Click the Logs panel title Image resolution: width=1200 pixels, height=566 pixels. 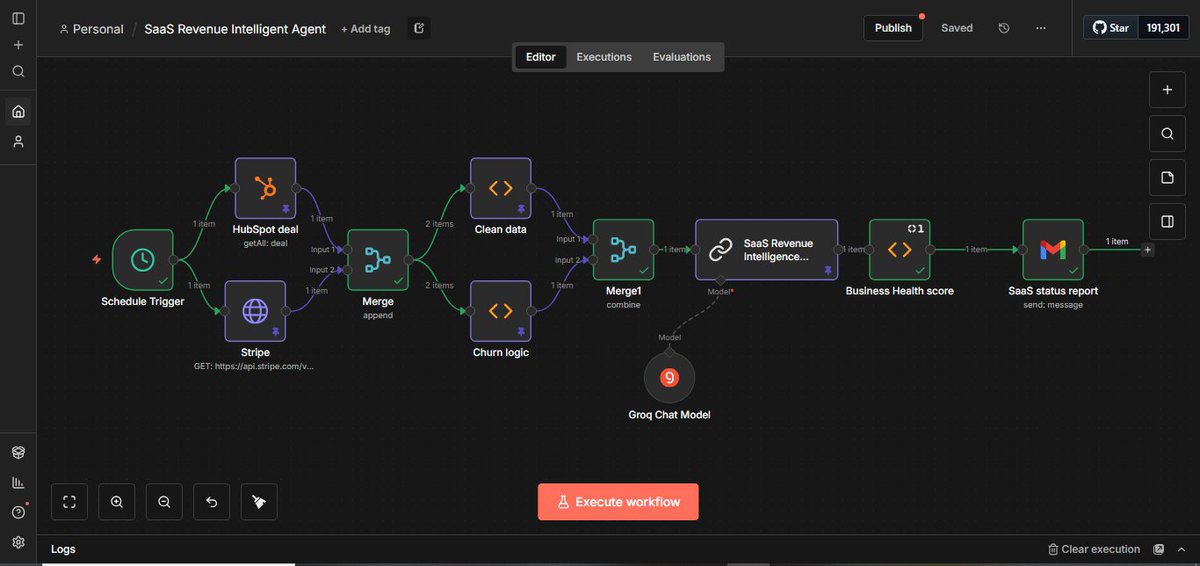pos(63,549)
